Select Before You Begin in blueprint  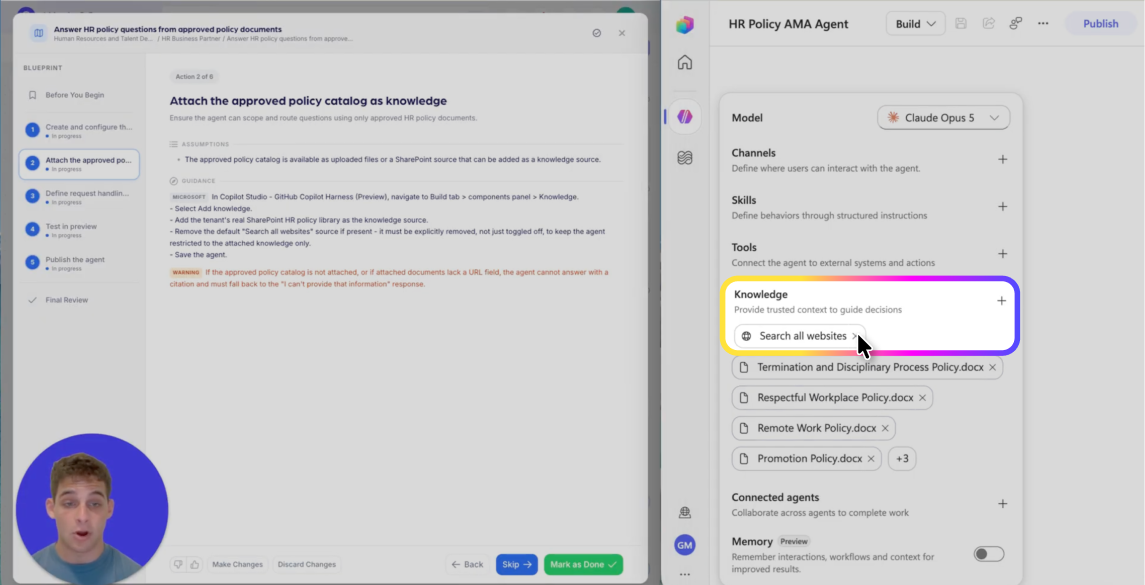coord(74,95)
